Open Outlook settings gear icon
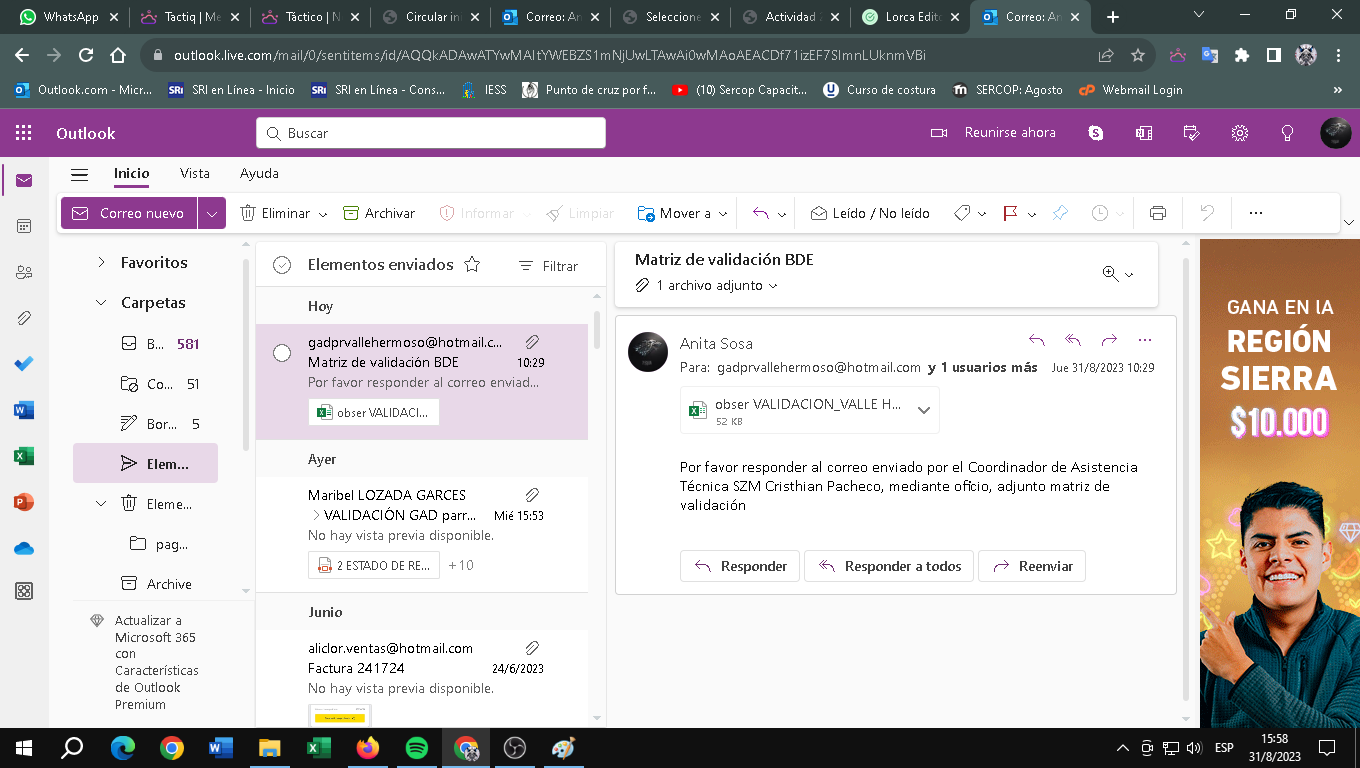Image resolution: width=1360 pixels, height=768 pixels. click(1240, 133)
